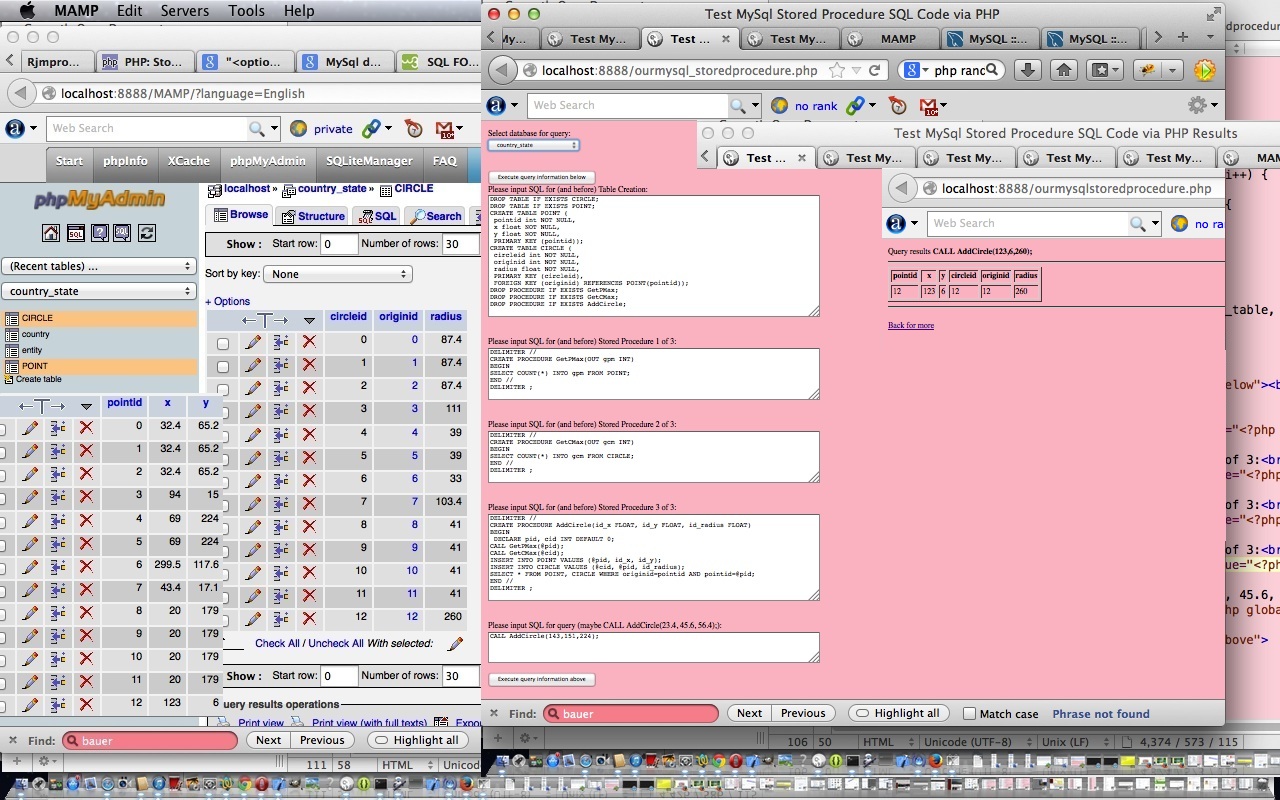
Task: Tick the checkbox for circleid 1 row
Action: 223,366
